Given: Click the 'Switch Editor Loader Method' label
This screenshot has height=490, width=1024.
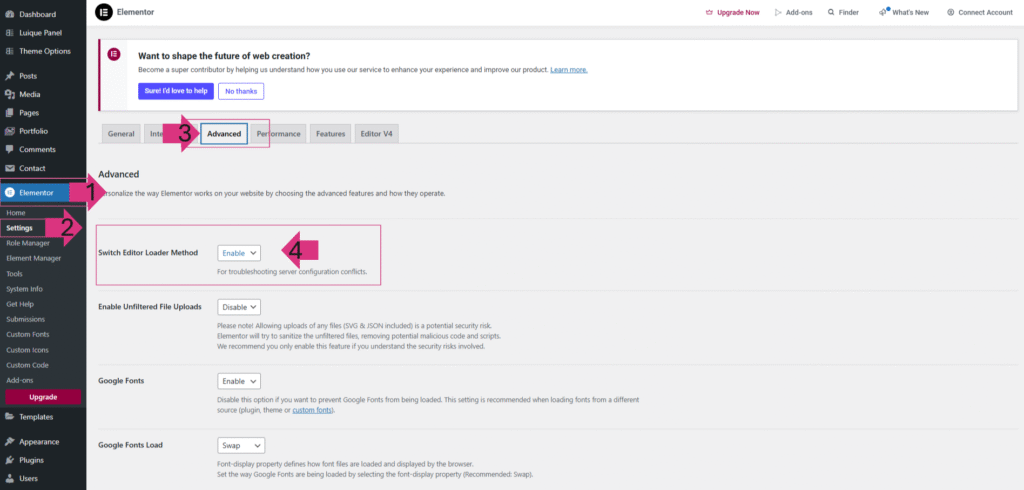Looking at the screenshot, I should click(x=148, y=252).
